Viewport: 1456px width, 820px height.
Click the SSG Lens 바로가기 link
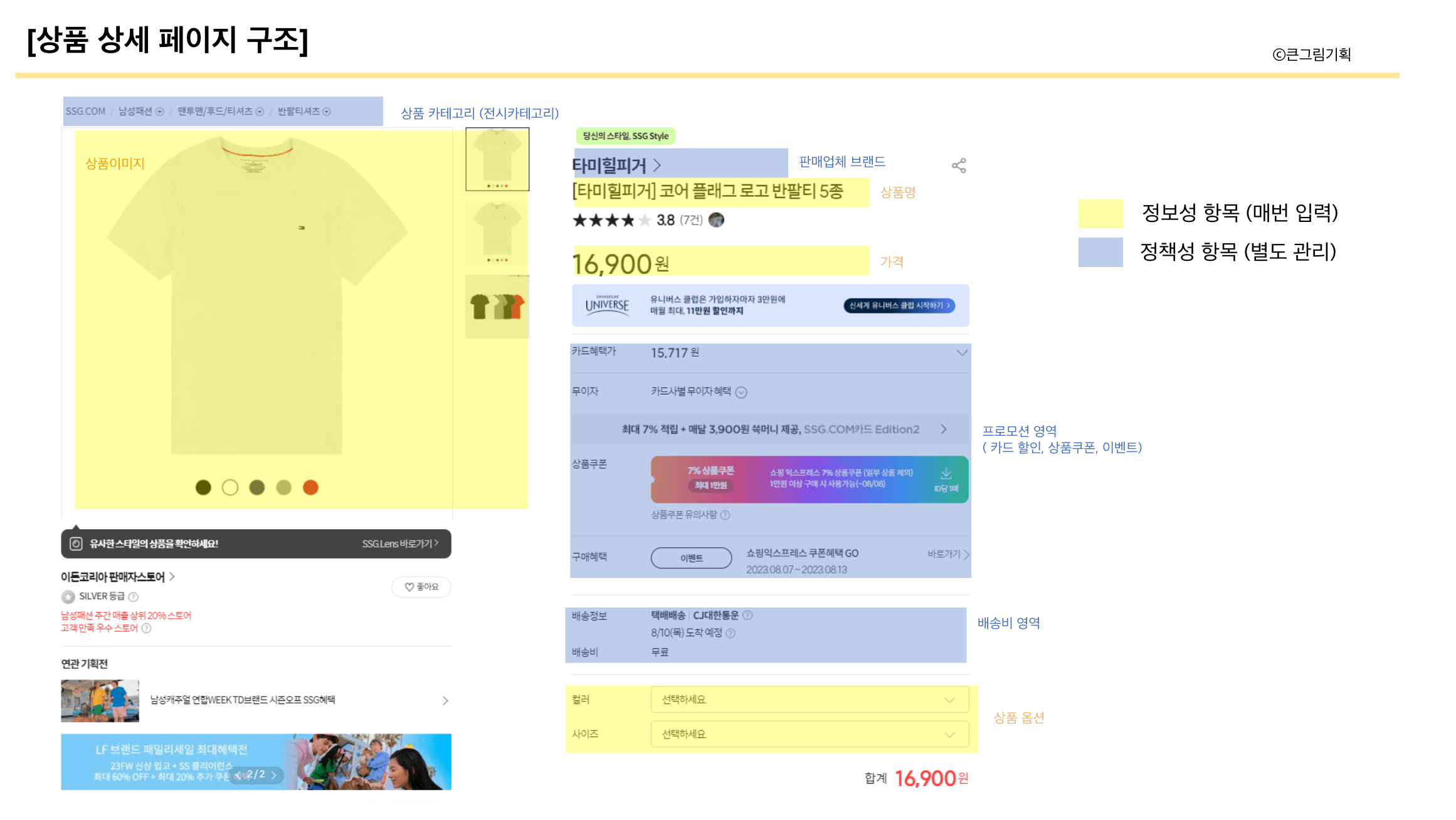tap(400, 544)
